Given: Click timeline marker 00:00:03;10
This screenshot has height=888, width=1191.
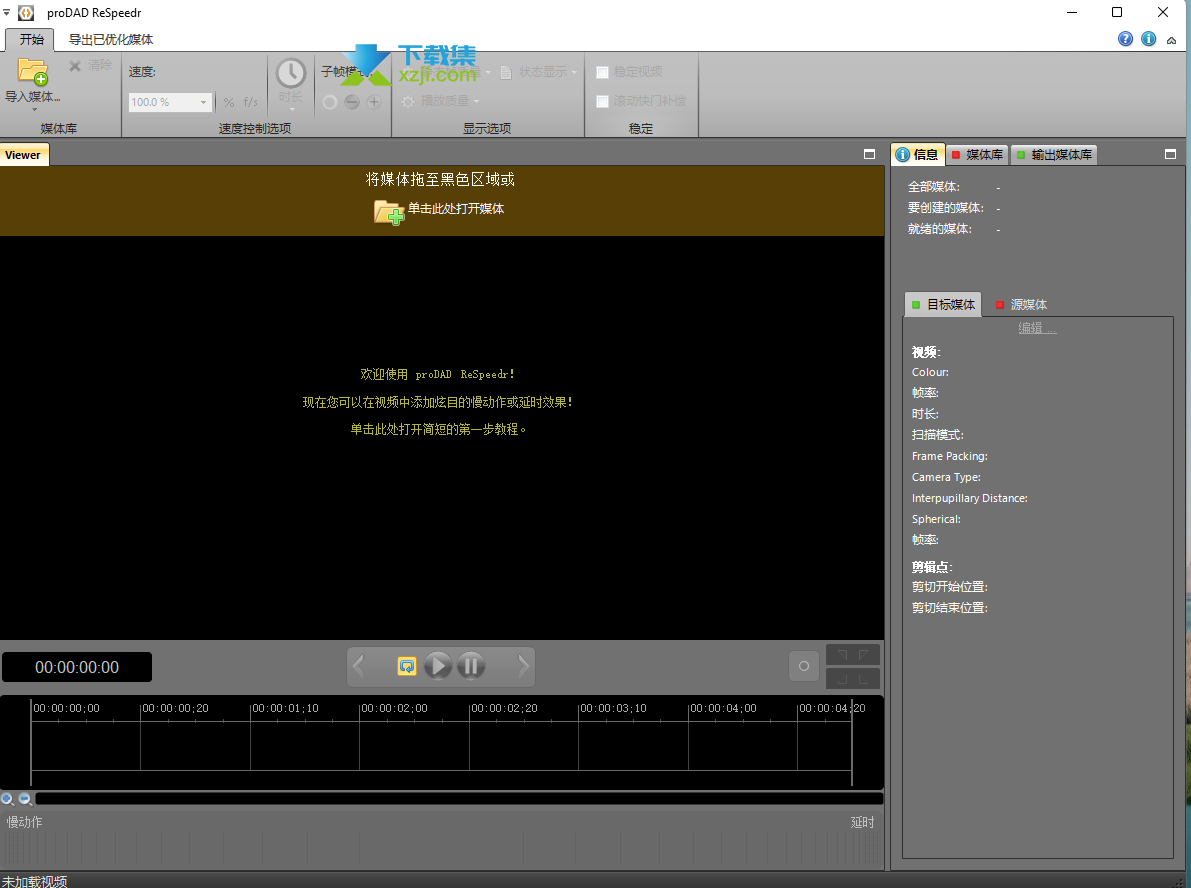Looking at the screenshot, I should (613, 709).
